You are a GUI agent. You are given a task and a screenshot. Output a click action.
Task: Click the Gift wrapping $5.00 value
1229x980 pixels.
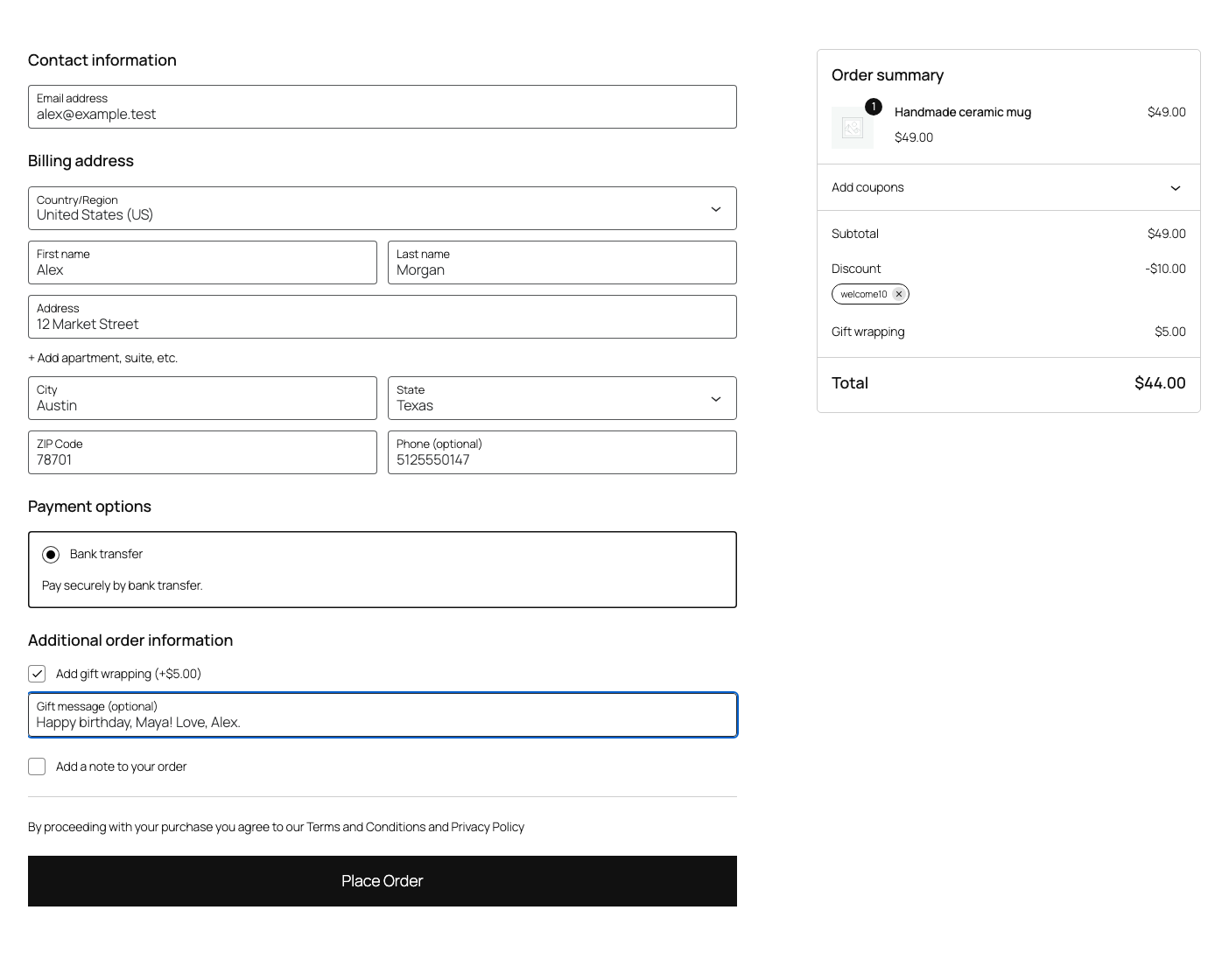pyautogui.click(x=1170, y=332)
